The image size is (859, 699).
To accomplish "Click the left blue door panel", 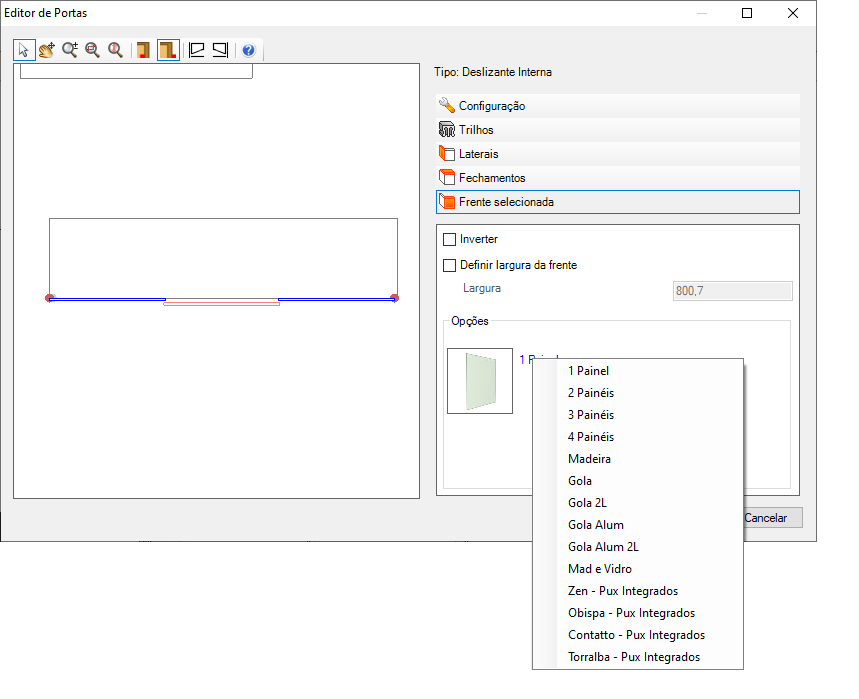I will pyautogui.click(x=107, y=300).
